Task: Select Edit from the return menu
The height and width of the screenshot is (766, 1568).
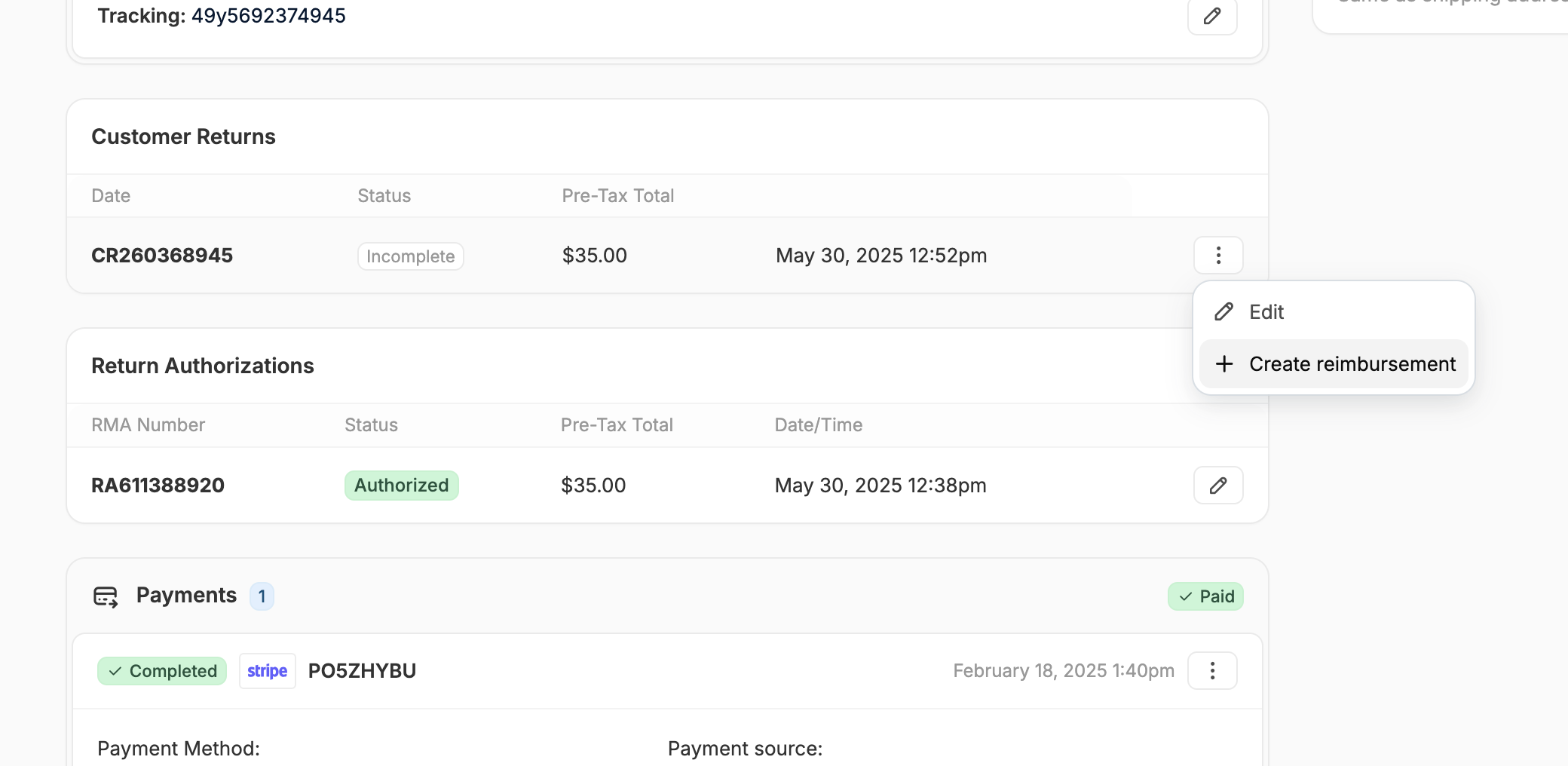Action: (1266, 312)
